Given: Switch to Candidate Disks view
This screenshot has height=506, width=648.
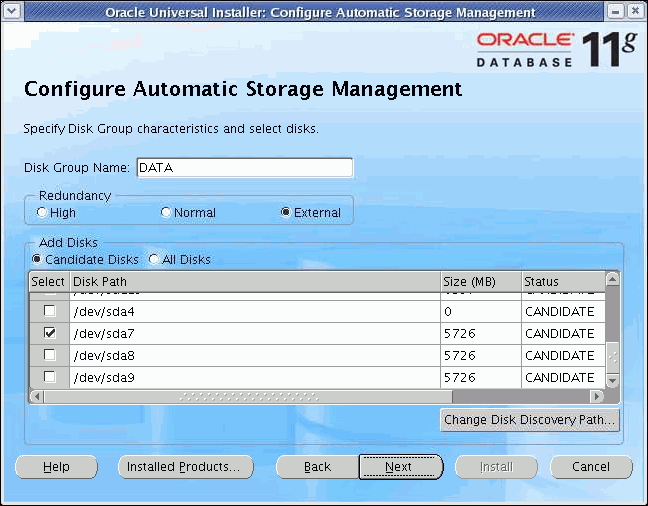Looking at the screenshot, I should tap(38, 260).
